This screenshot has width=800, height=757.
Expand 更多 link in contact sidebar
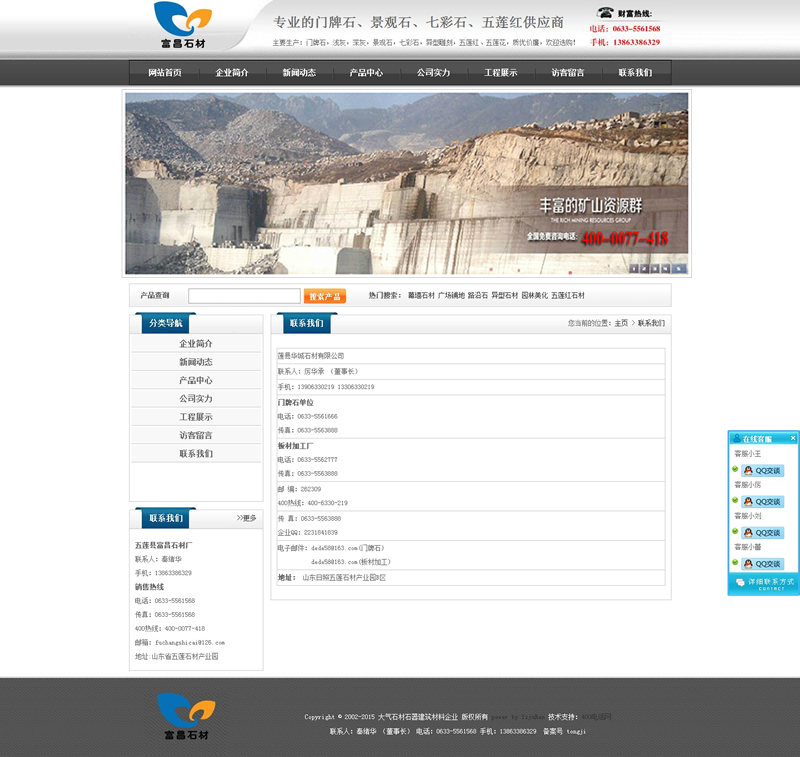coord(247,518)
